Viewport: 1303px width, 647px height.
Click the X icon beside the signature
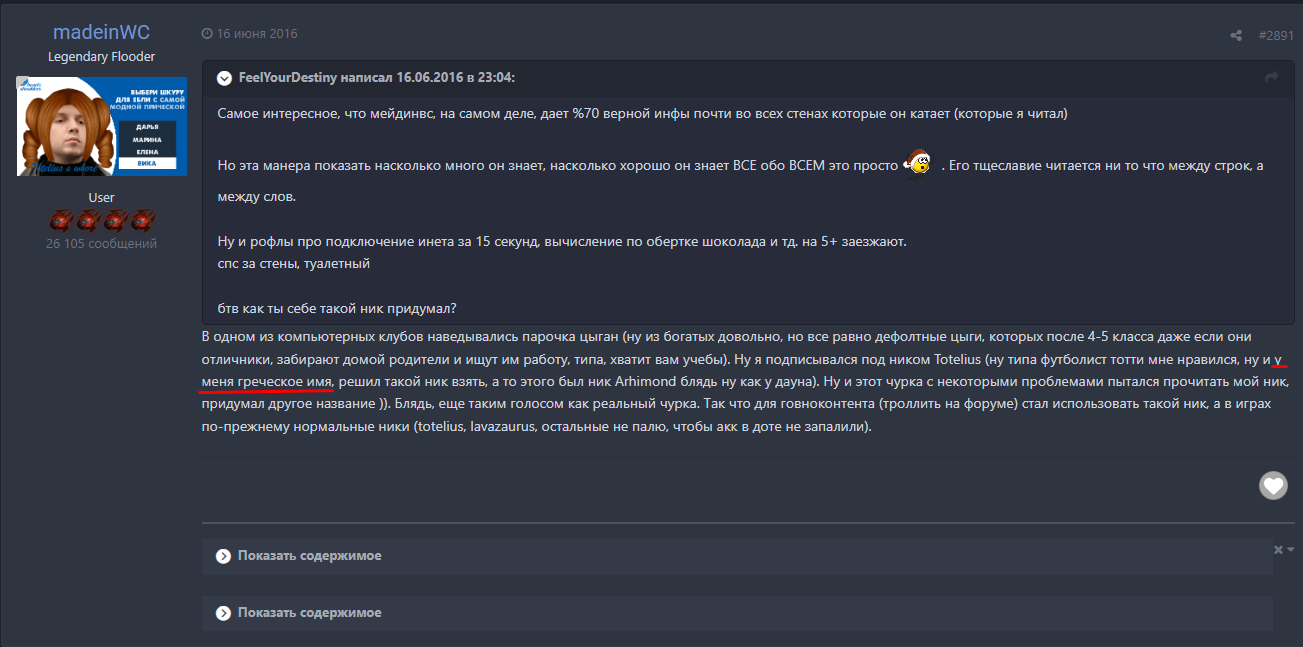click(1278, 550)
